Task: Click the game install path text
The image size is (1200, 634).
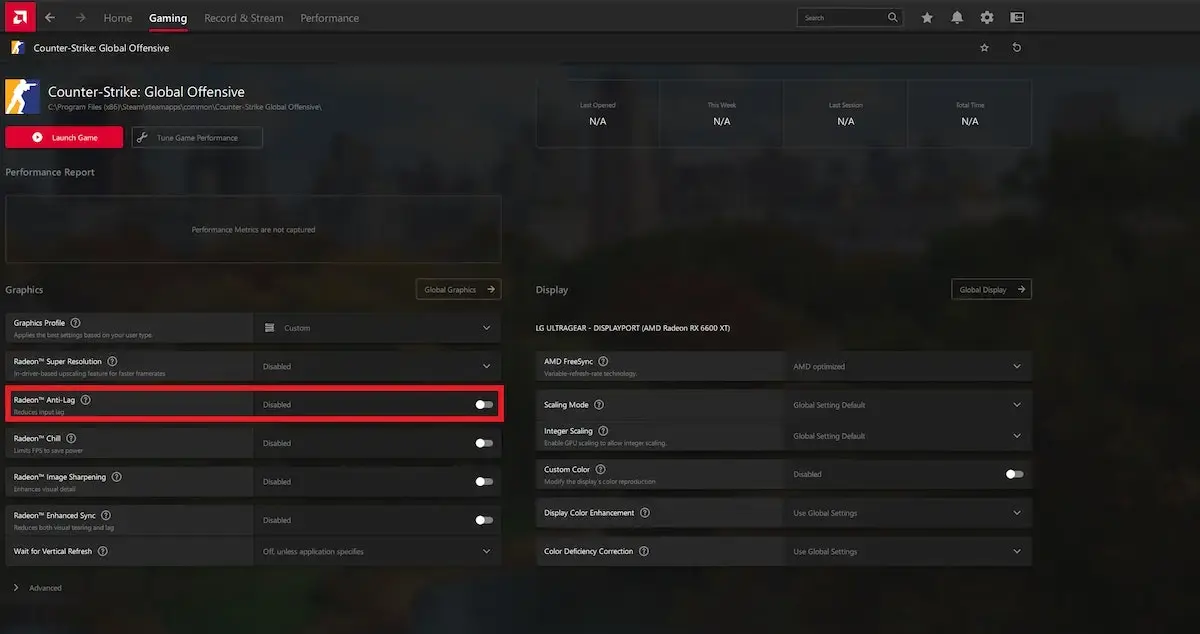Action: [x=185, y=107]
